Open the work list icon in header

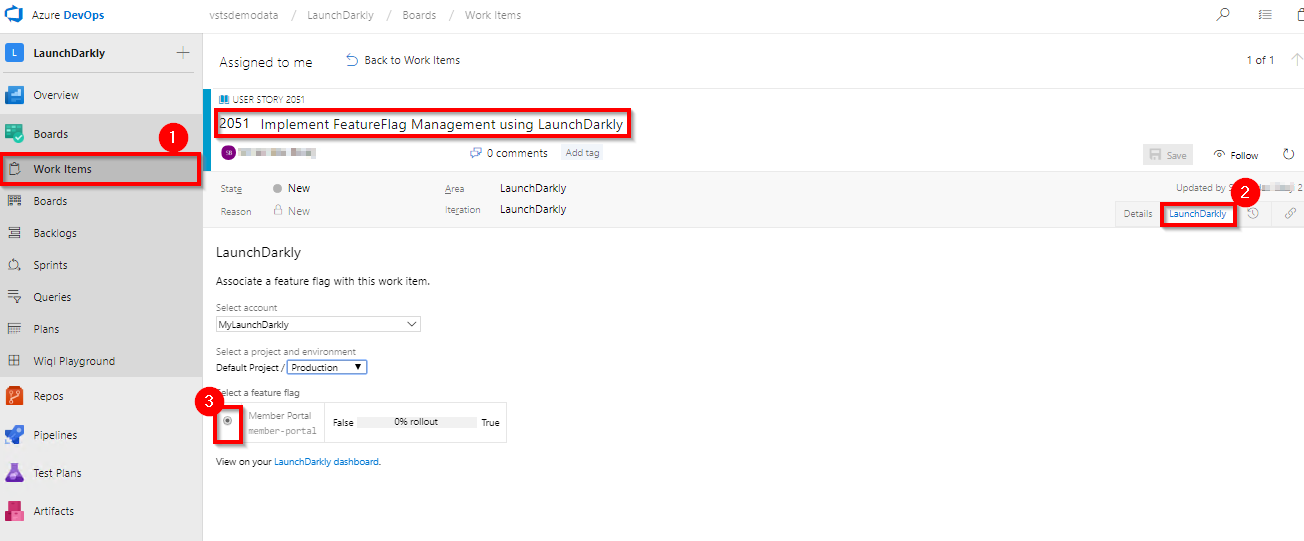pos(1266,15)
